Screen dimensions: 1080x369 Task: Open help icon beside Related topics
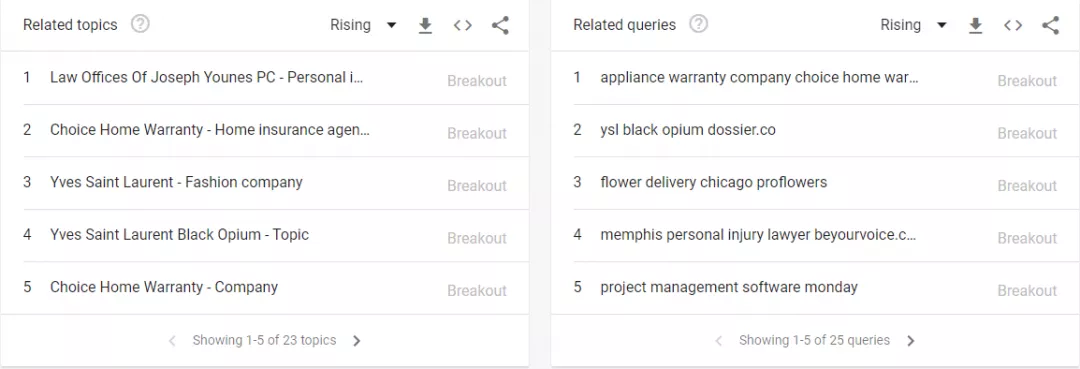[x=141, y=25]
